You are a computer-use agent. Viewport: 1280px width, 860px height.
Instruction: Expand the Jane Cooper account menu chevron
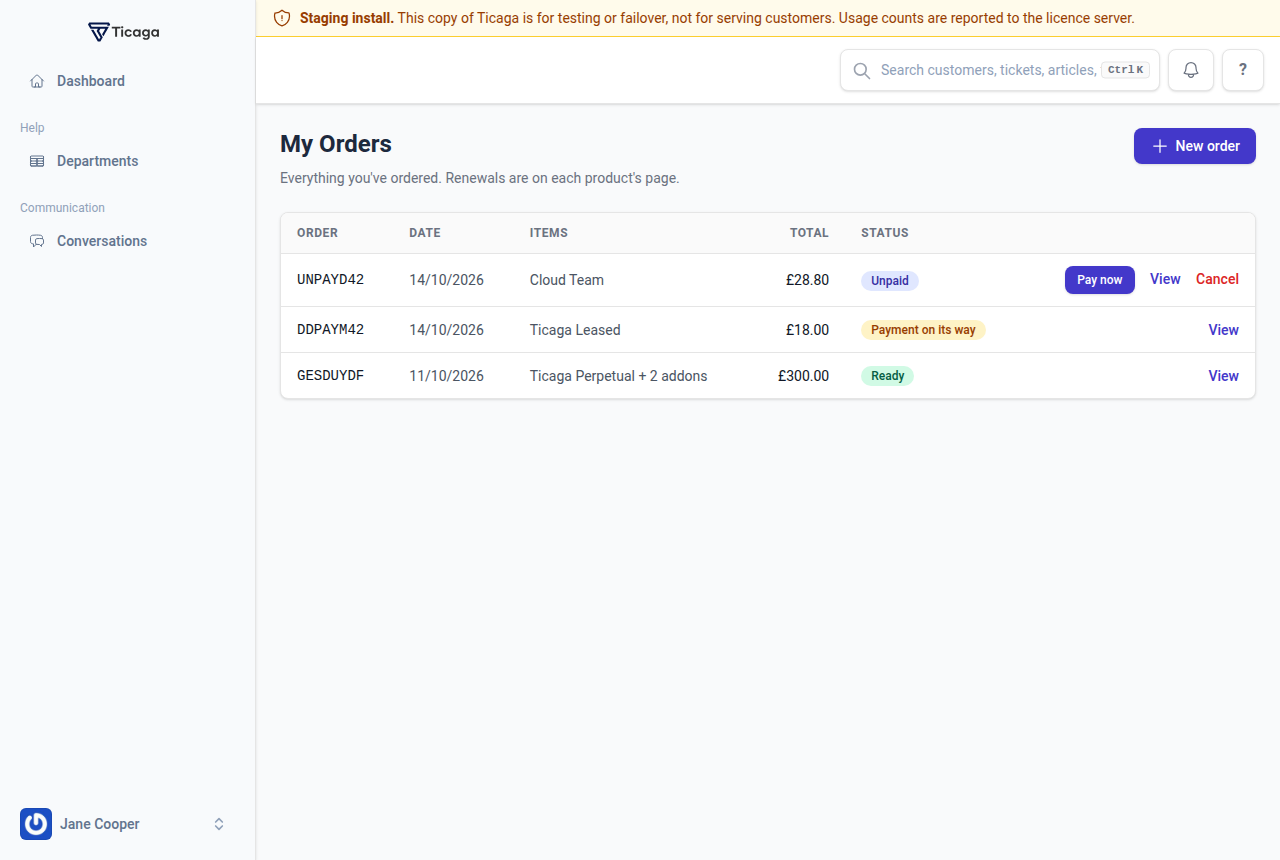tap(219, 824)
